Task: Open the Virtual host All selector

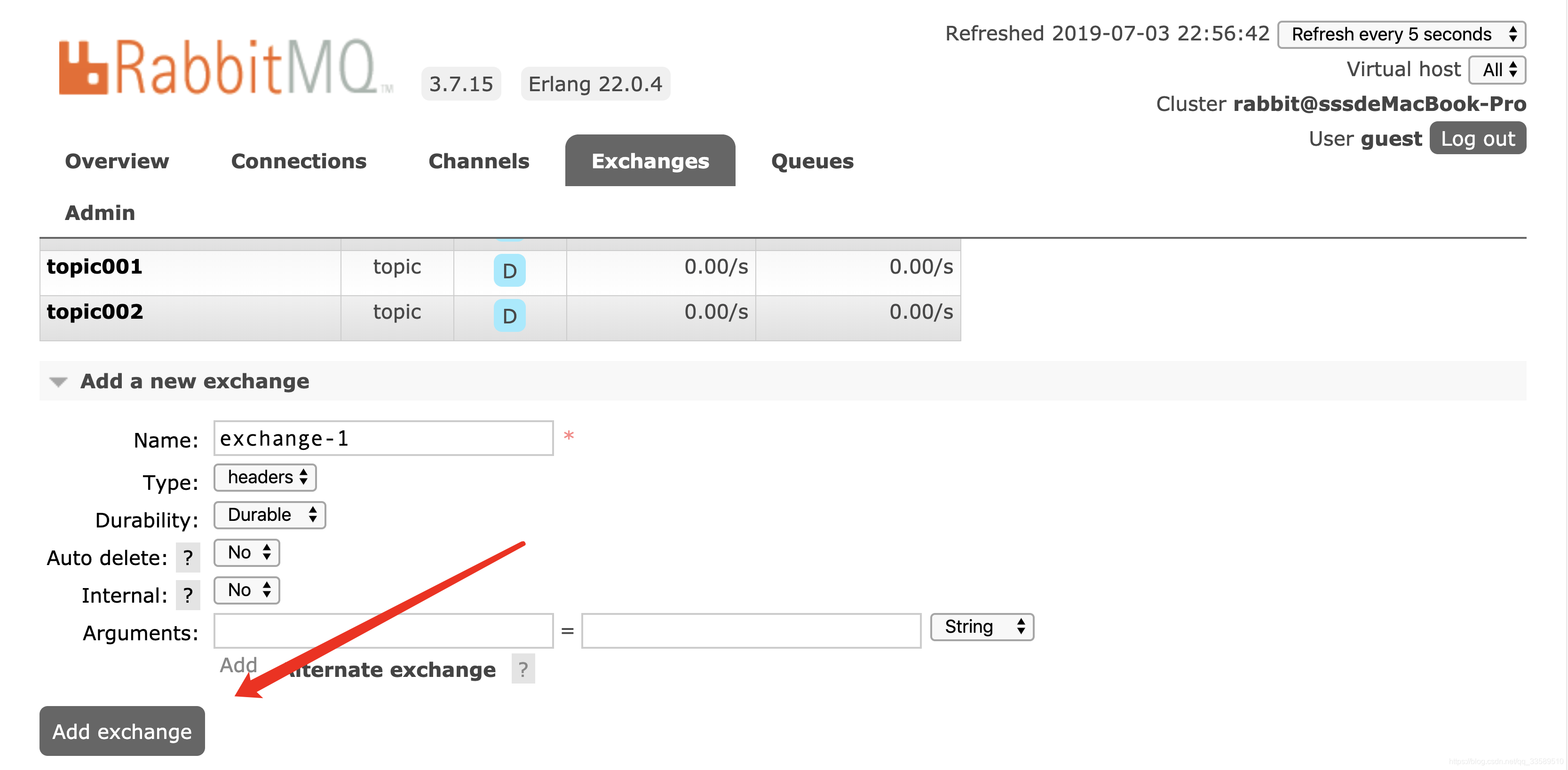Action: point(1497,70)
